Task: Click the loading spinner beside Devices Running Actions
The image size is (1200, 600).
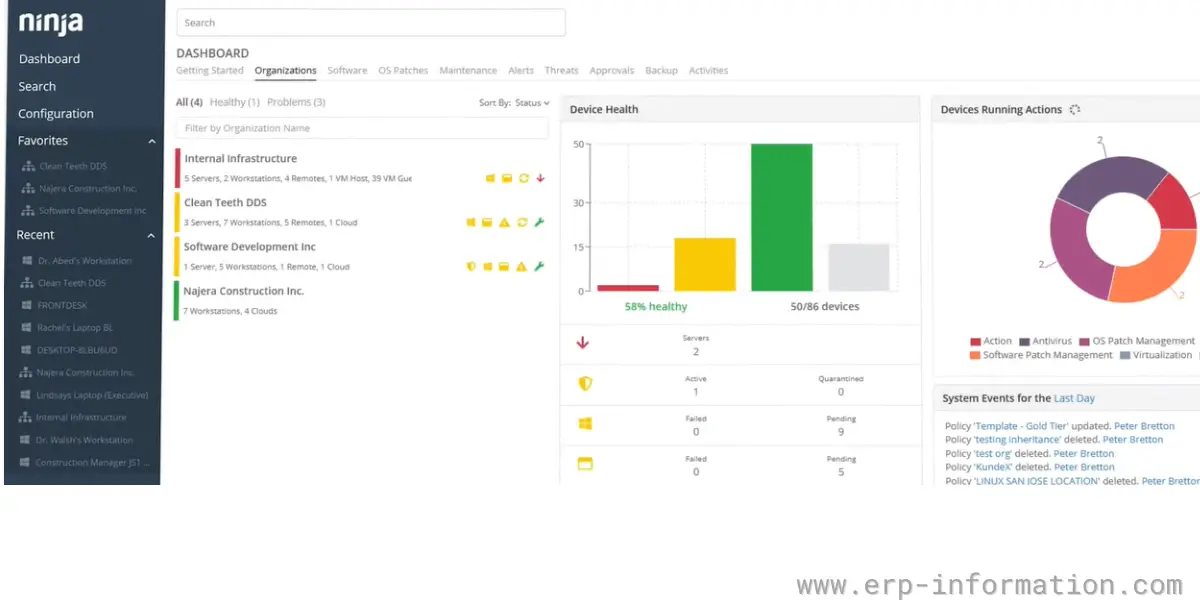Action: pyautogui.click(x=1075, y=109)
